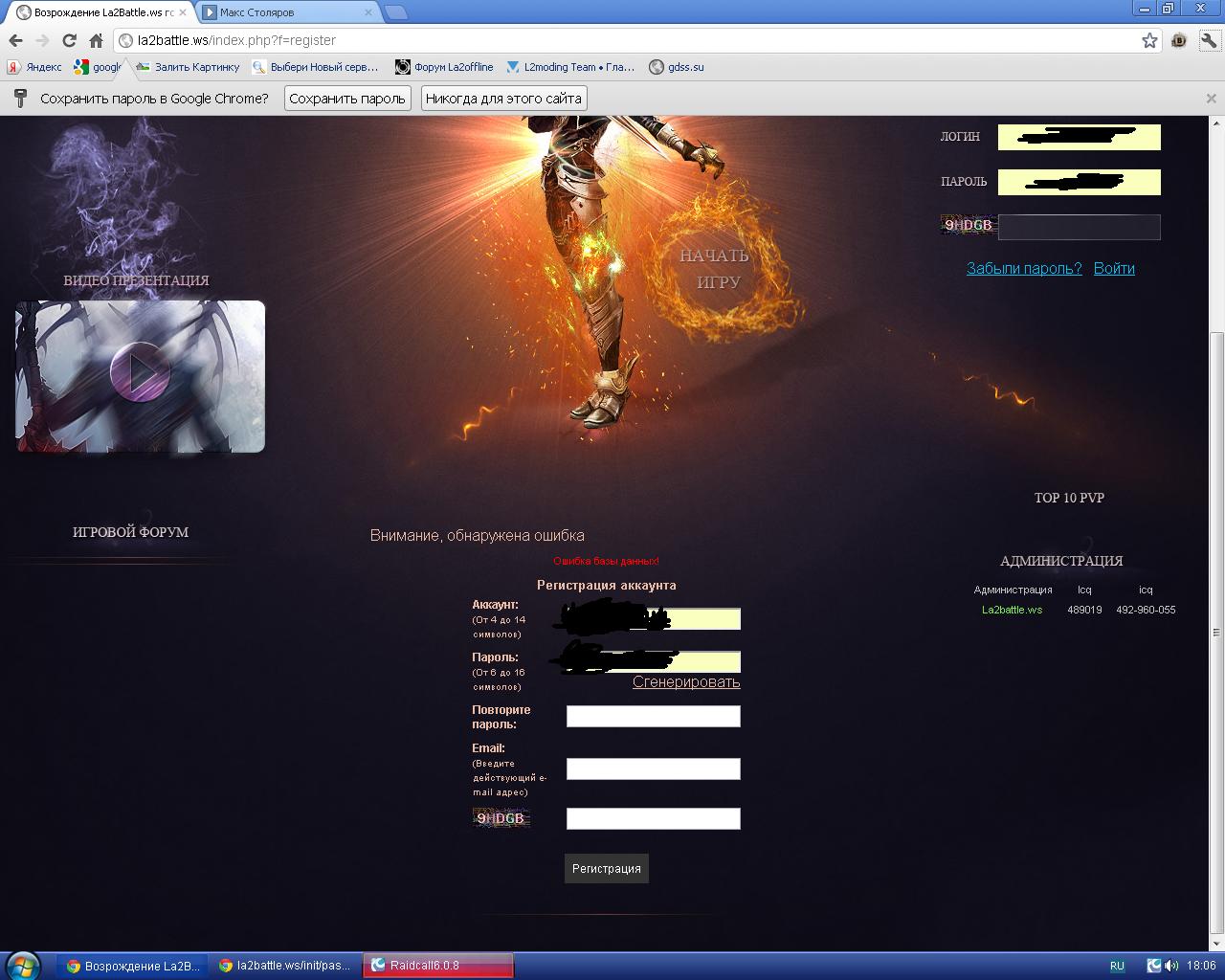Open the Залить Картинку bookmark
Viewport: 1225px width, 980px height.
189,67
